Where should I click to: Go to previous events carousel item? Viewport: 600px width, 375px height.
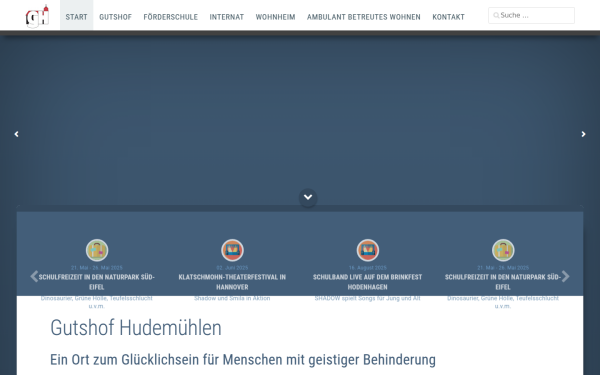click(34, 276)
